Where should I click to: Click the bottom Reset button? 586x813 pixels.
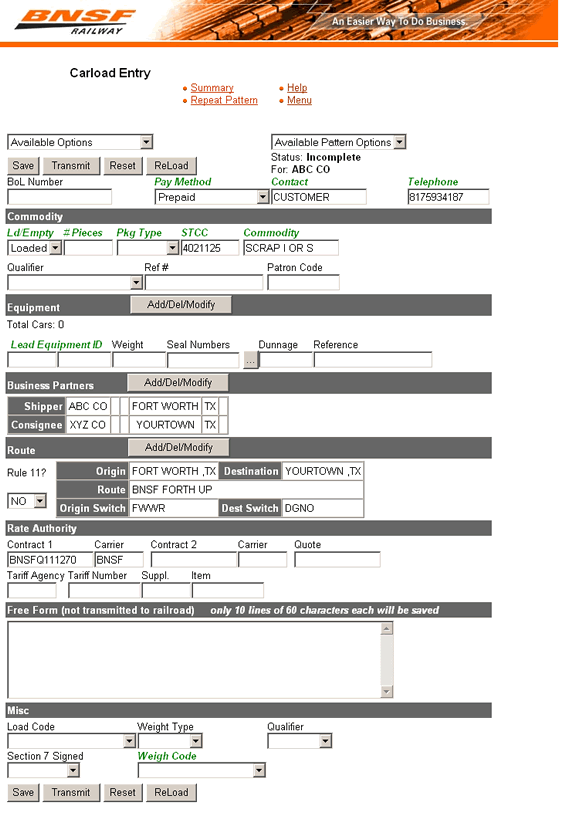click(x=122, y=792)
